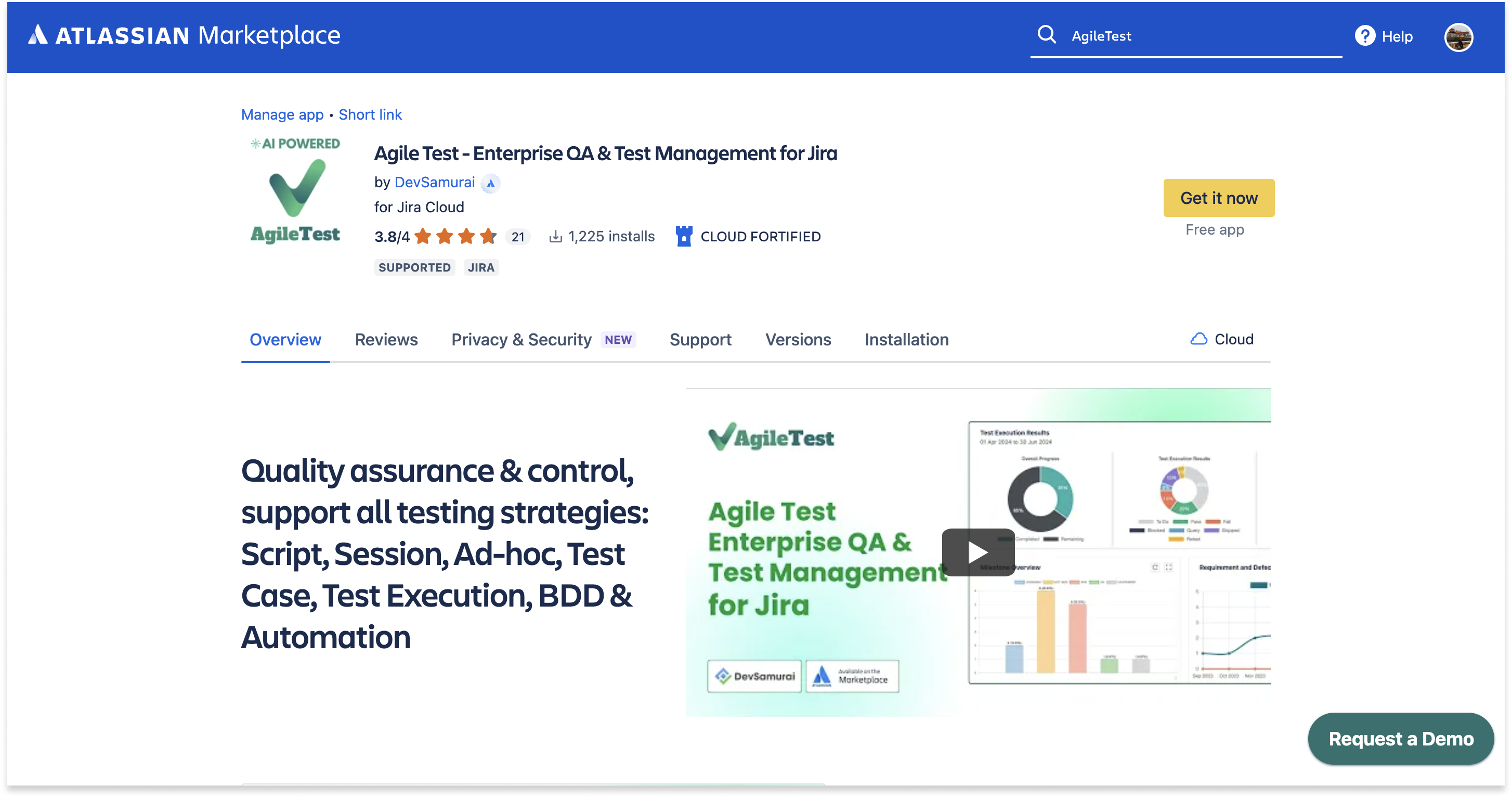Click the search magnifier icon
The width and height of the screenshot is (1512, 798).
[x=1047, y=35]
